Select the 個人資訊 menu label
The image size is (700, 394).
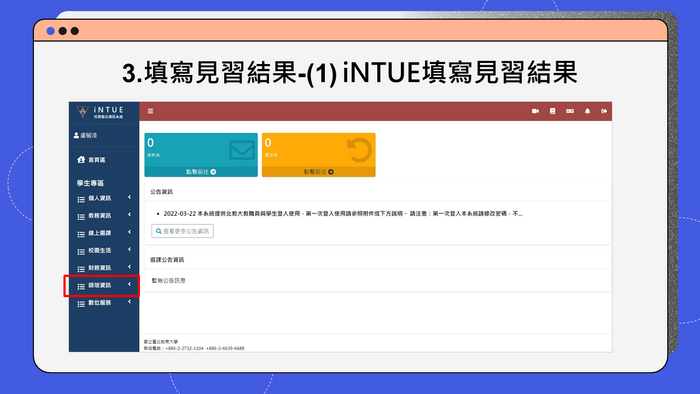[100, 198]
